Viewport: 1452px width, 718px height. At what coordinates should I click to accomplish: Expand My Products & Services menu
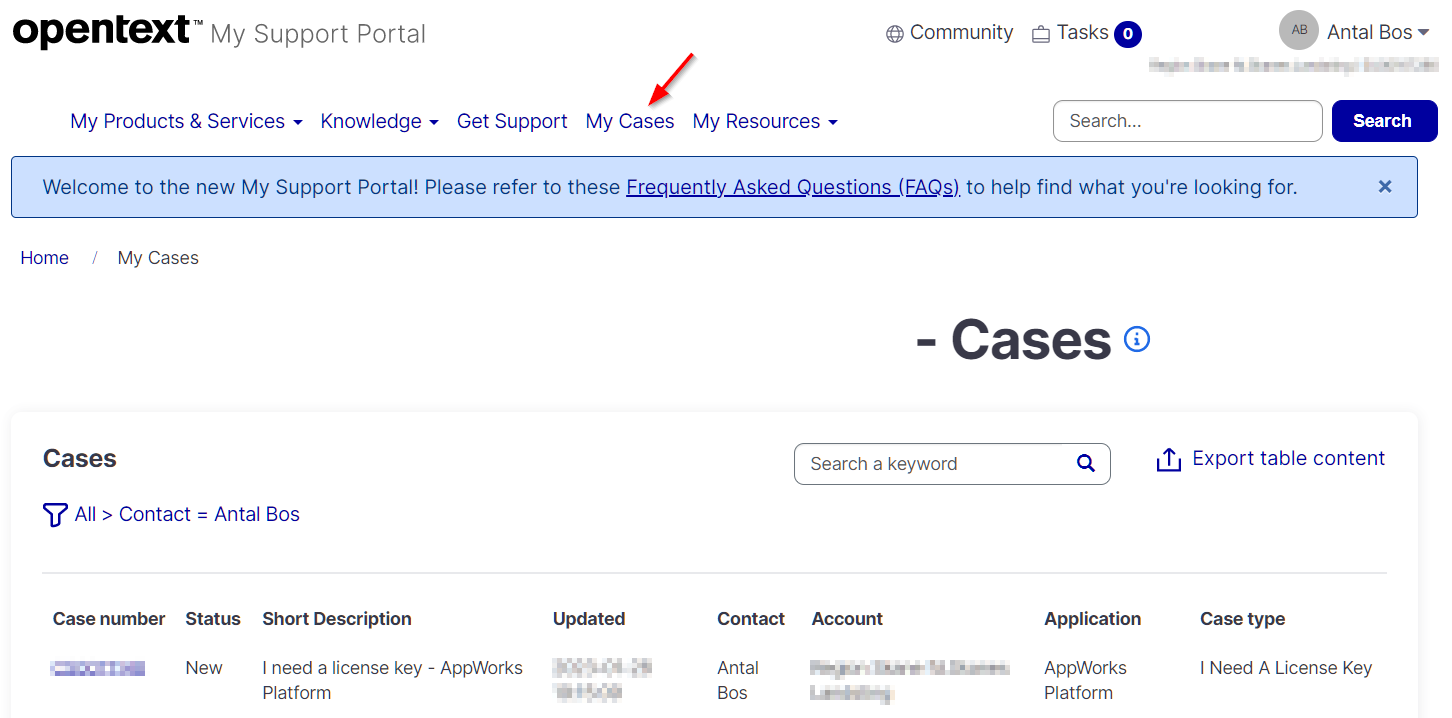click(186, 121)
